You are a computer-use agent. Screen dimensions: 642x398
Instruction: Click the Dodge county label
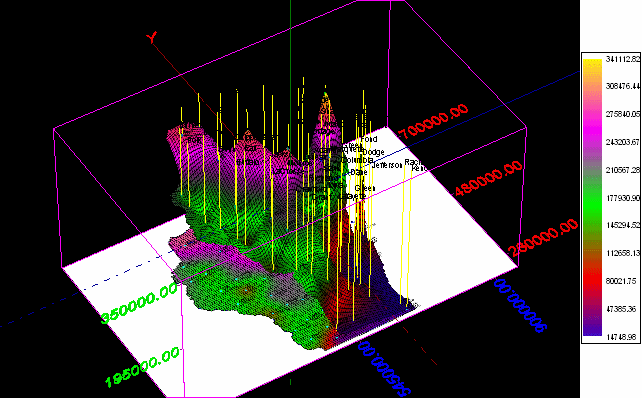coord(373,152)
